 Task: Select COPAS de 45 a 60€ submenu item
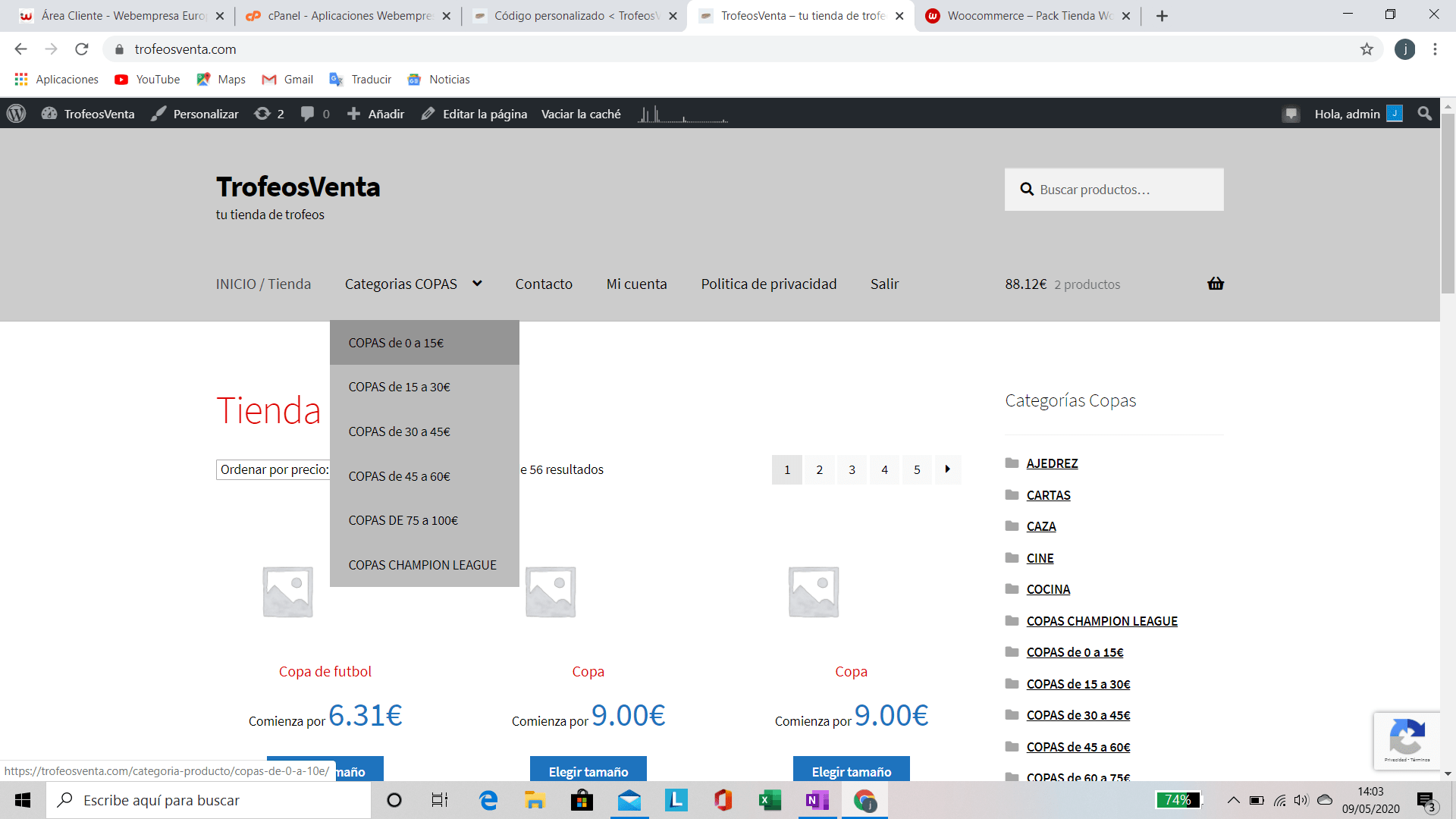tap(425, 476)
